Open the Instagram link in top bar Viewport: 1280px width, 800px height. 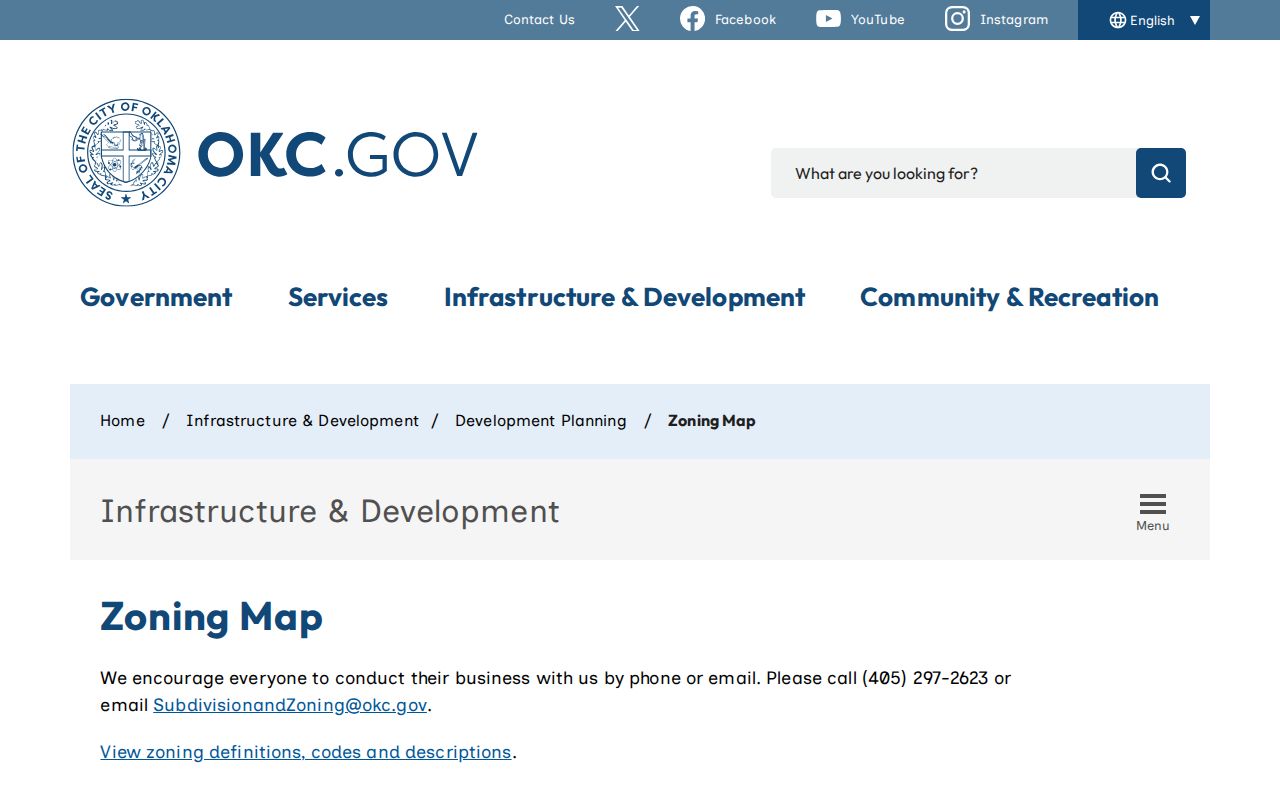997,19
